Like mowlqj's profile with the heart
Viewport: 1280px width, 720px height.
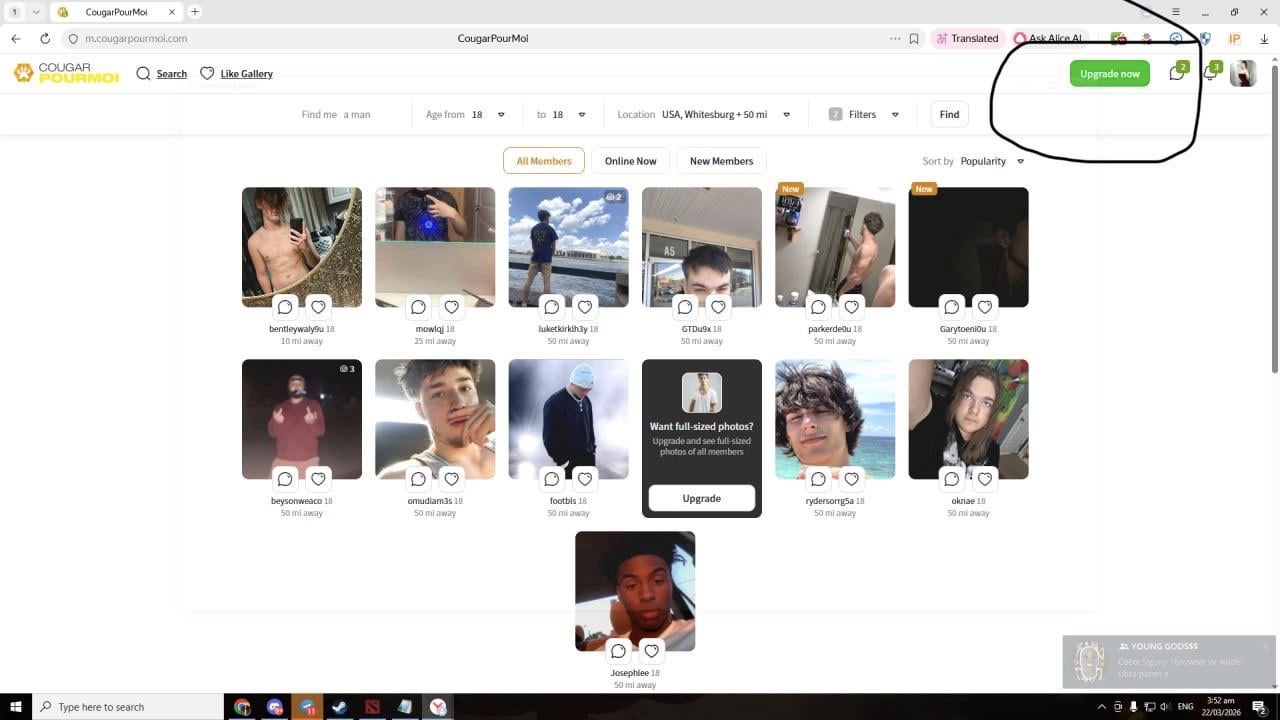(451, 307)
